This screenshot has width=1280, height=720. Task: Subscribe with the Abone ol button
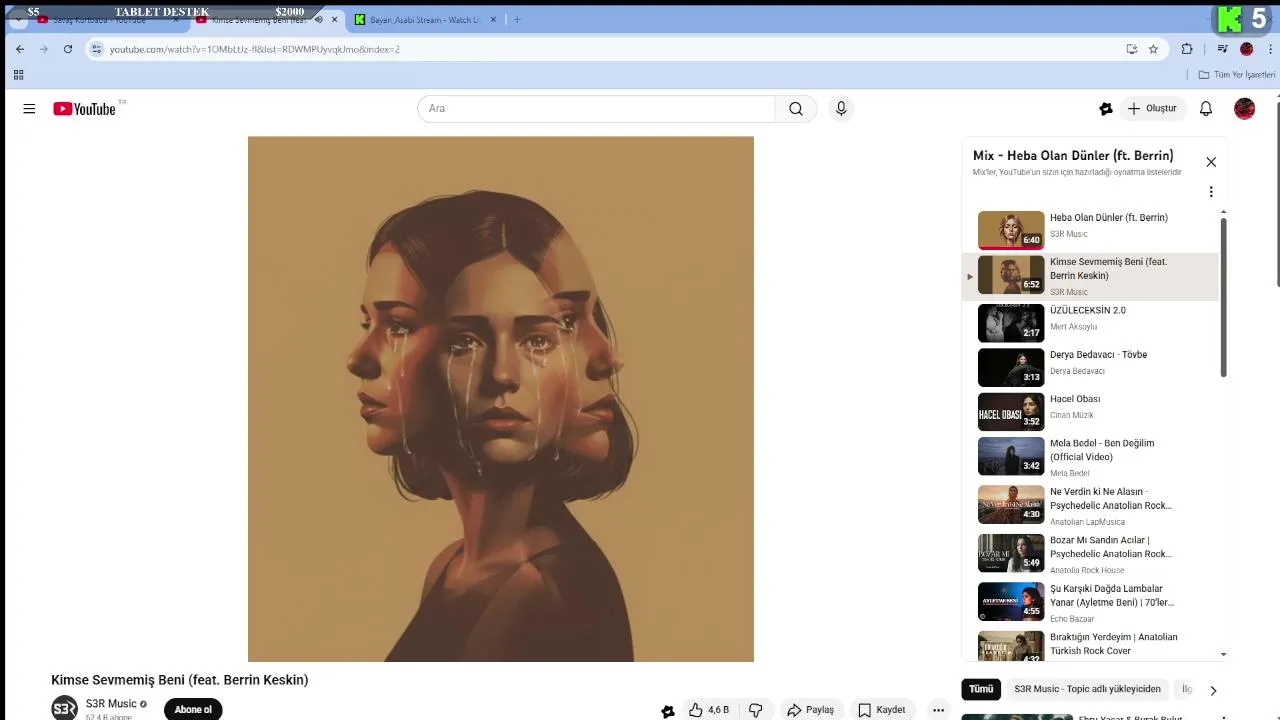pos(193,710)
